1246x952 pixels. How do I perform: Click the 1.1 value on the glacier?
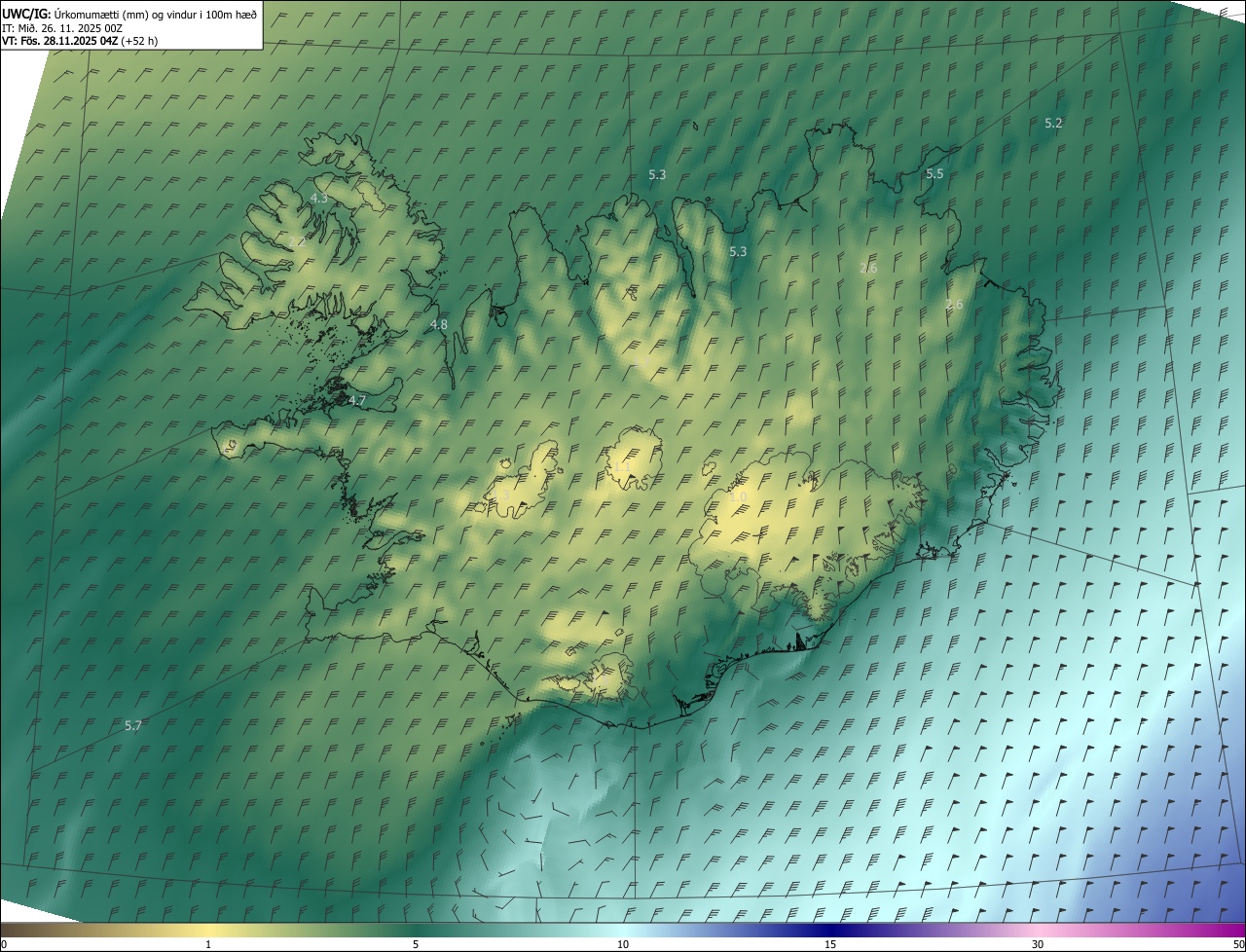(621, 467)
